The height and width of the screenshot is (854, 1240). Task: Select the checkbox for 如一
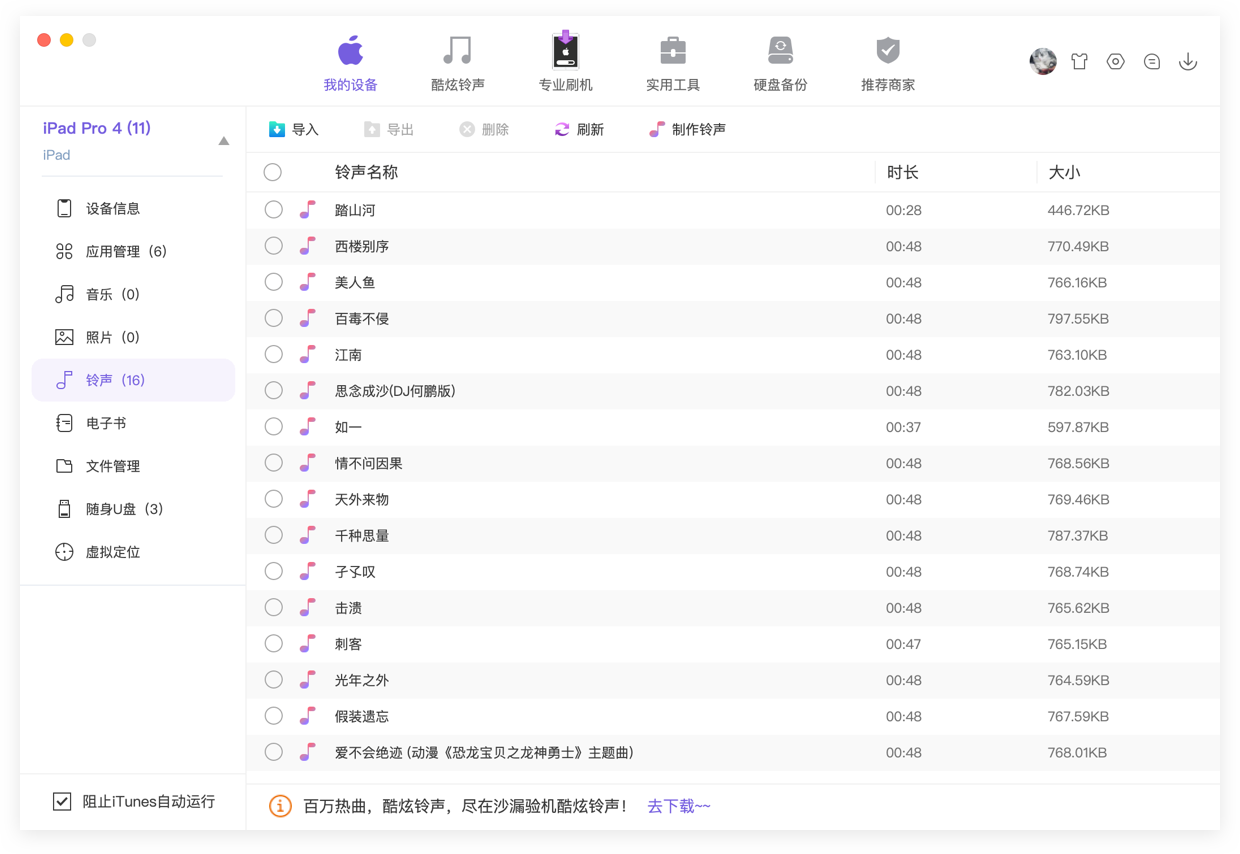[273, 427]
